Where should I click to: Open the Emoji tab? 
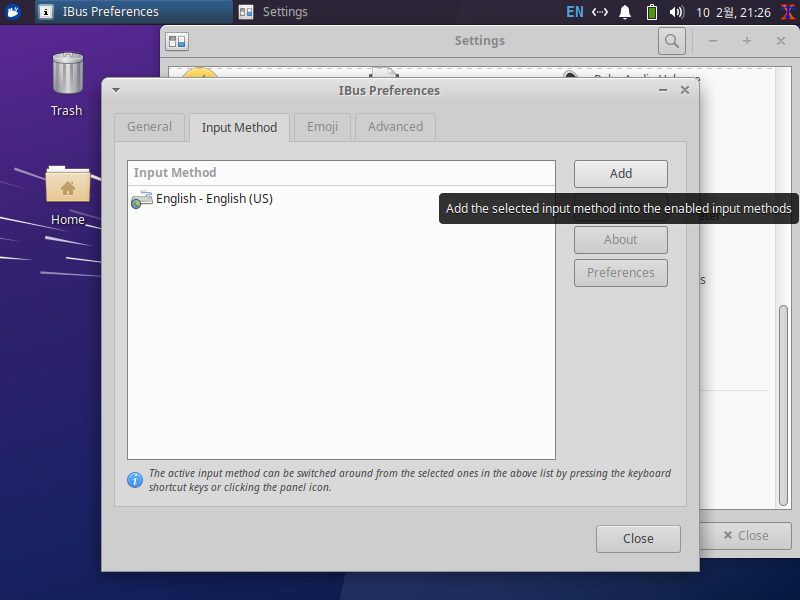pos(322,127)
